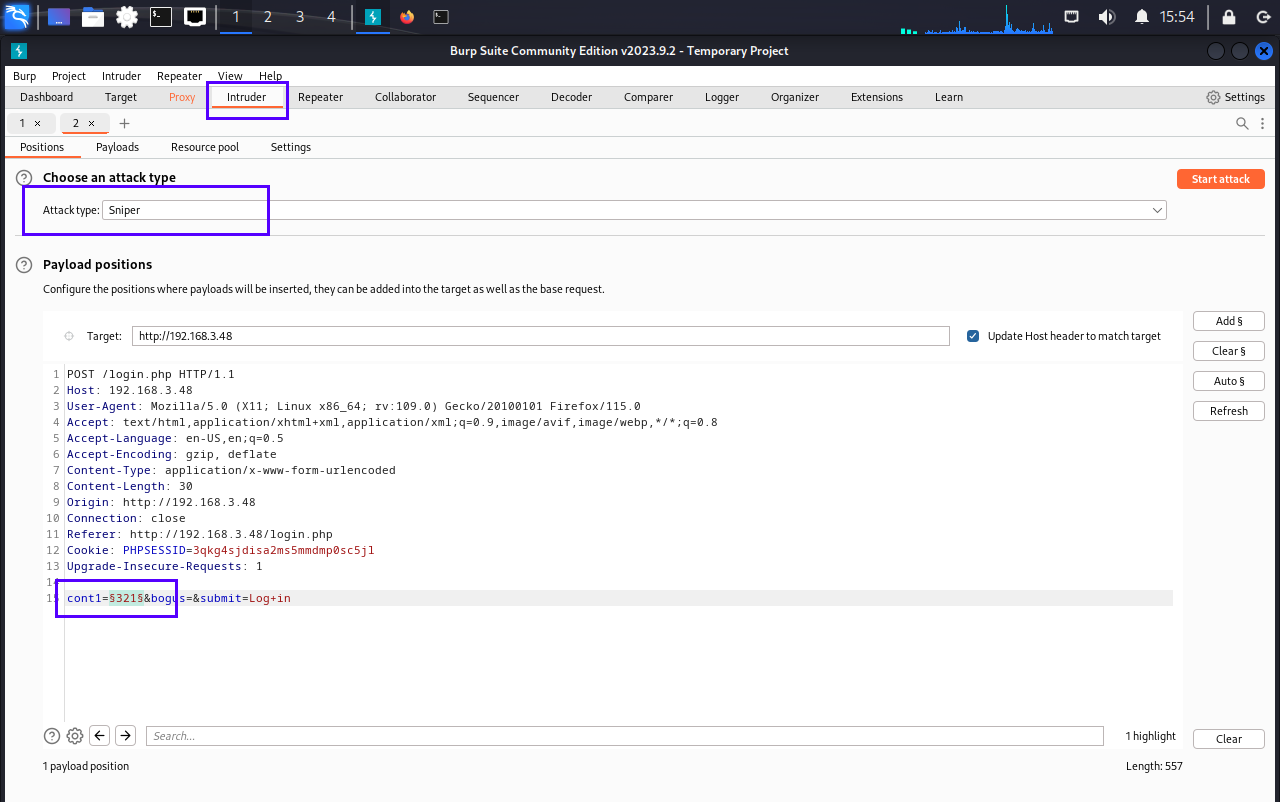This screenshot has height=802, width=1280.
Task: Click the 15:54 clock in the panel
Action: click(x=1177, y=17)
